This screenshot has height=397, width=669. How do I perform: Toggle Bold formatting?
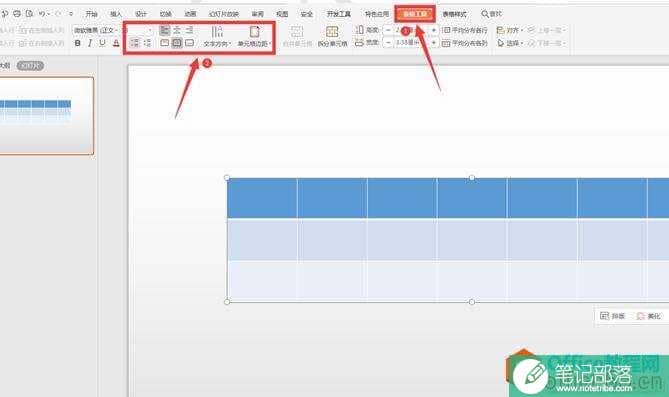tap(77, 43)
